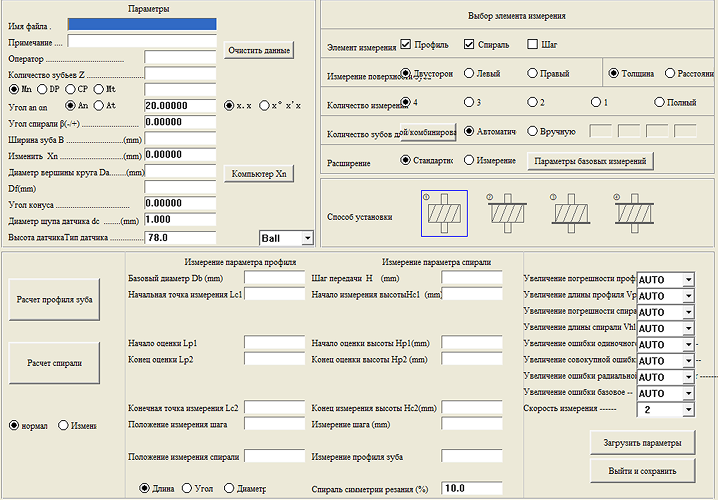Choose the Толщина radio option
Image resolution: width=718 pixels, height=500 pixels.
point(614,73)
